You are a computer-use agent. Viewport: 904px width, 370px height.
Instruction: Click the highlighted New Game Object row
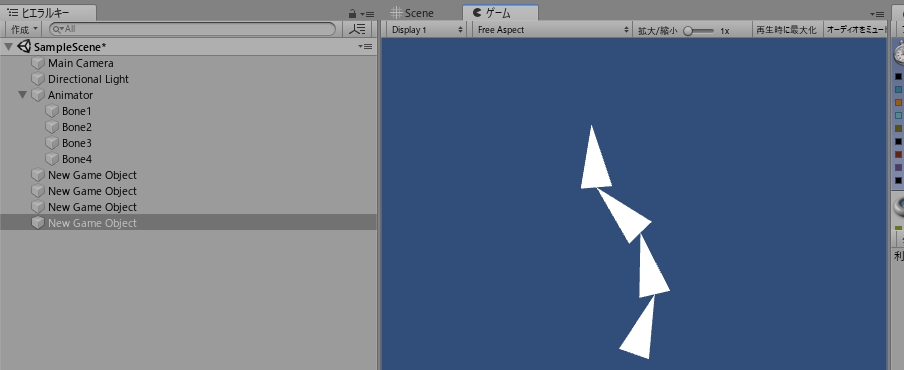[188, 222]
